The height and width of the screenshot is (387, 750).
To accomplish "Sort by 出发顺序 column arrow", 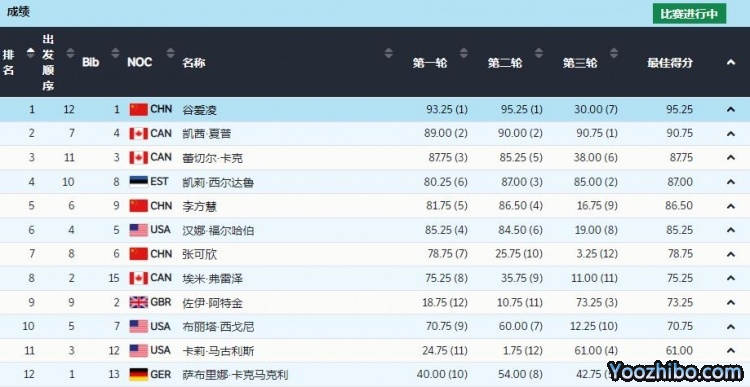I will coord(70,53).
